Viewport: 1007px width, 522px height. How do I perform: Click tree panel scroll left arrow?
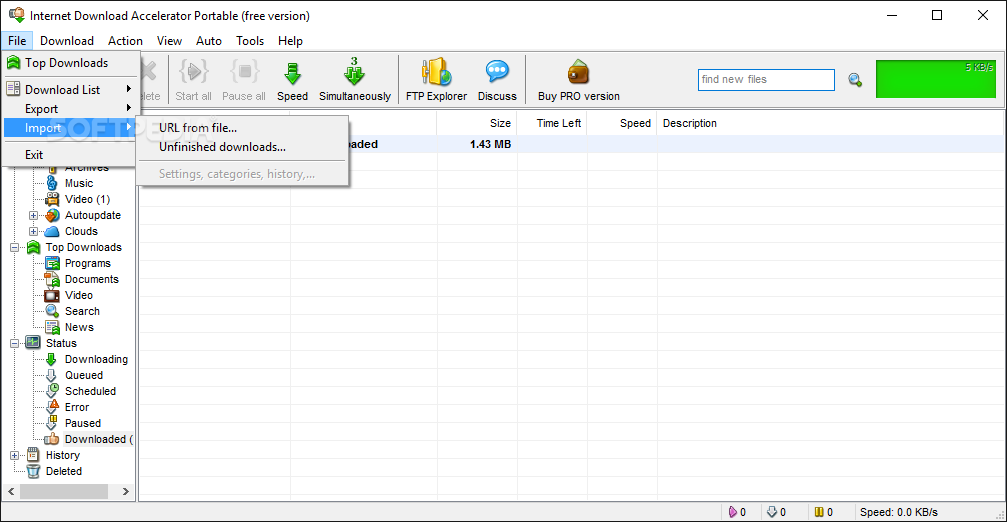pyautogui.click(x=11, y=492)
